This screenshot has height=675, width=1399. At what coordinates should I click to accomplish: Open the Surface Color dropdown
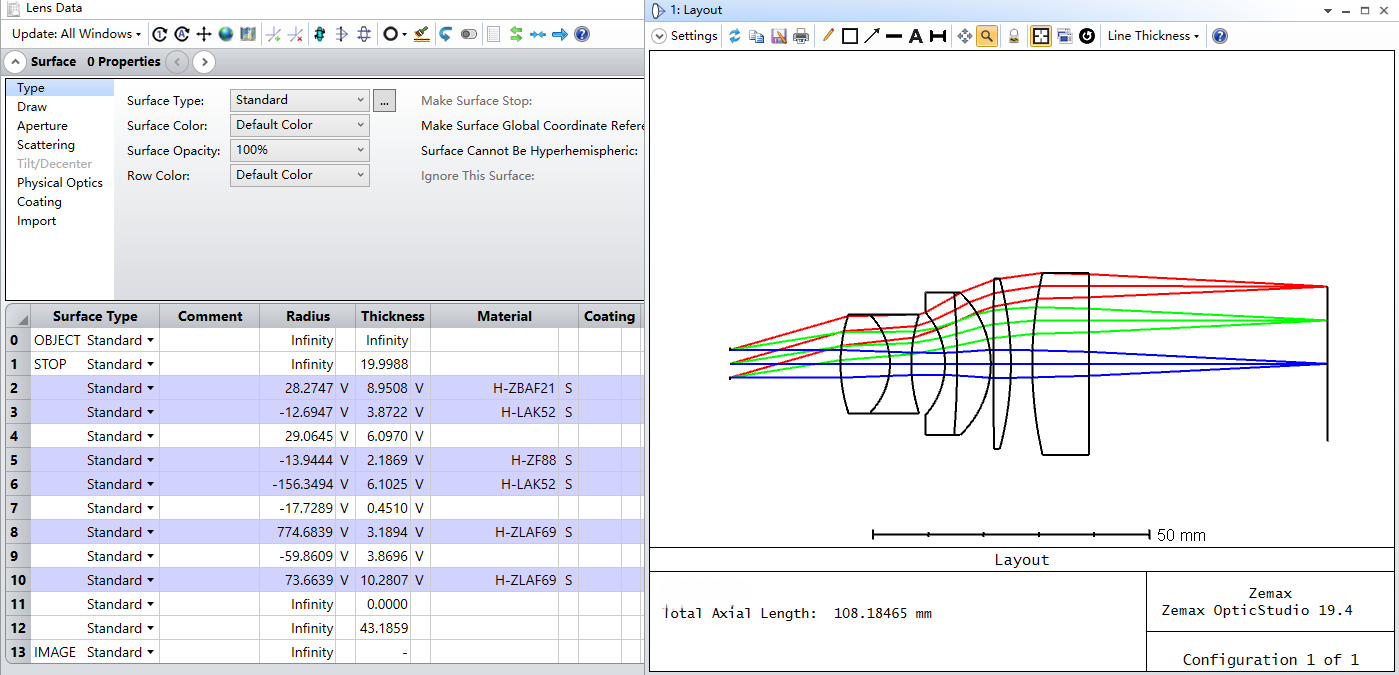pyautogui.click(x=300, y=125)
